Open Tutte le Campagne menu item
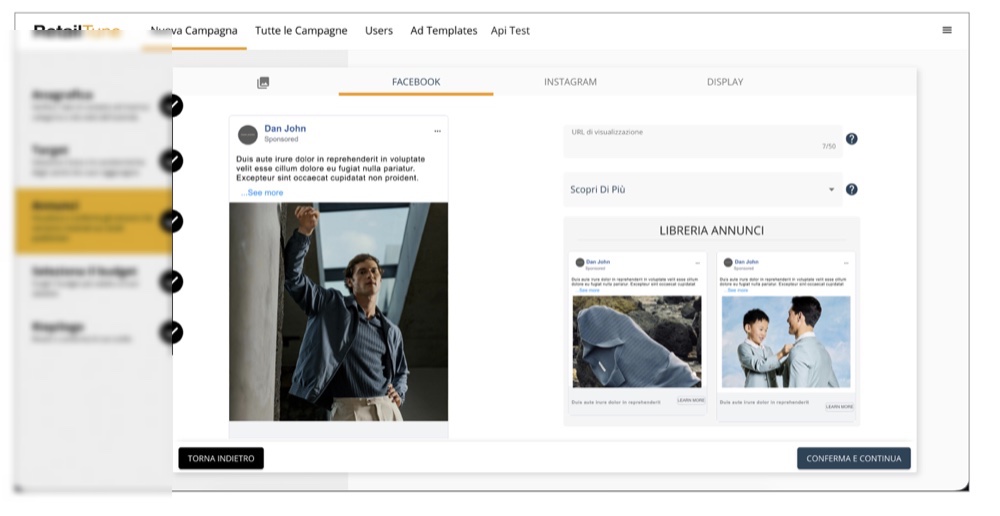Viewport: 1000px width, 516px height. [301, 31]
